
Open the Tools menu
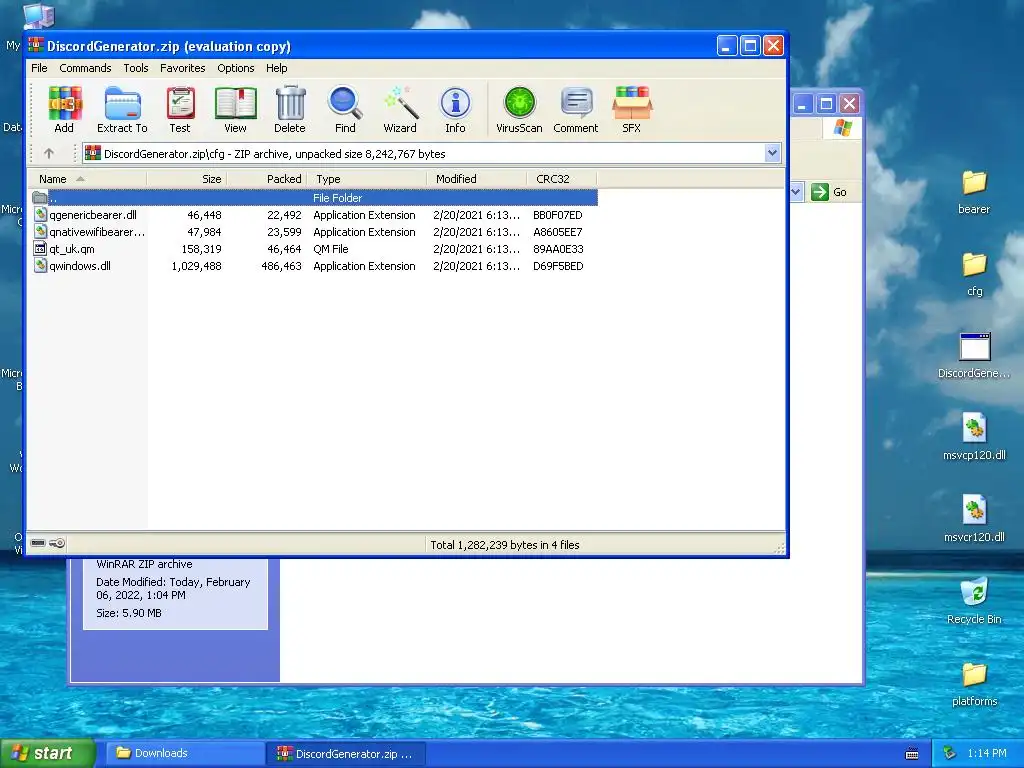point(136,68)
